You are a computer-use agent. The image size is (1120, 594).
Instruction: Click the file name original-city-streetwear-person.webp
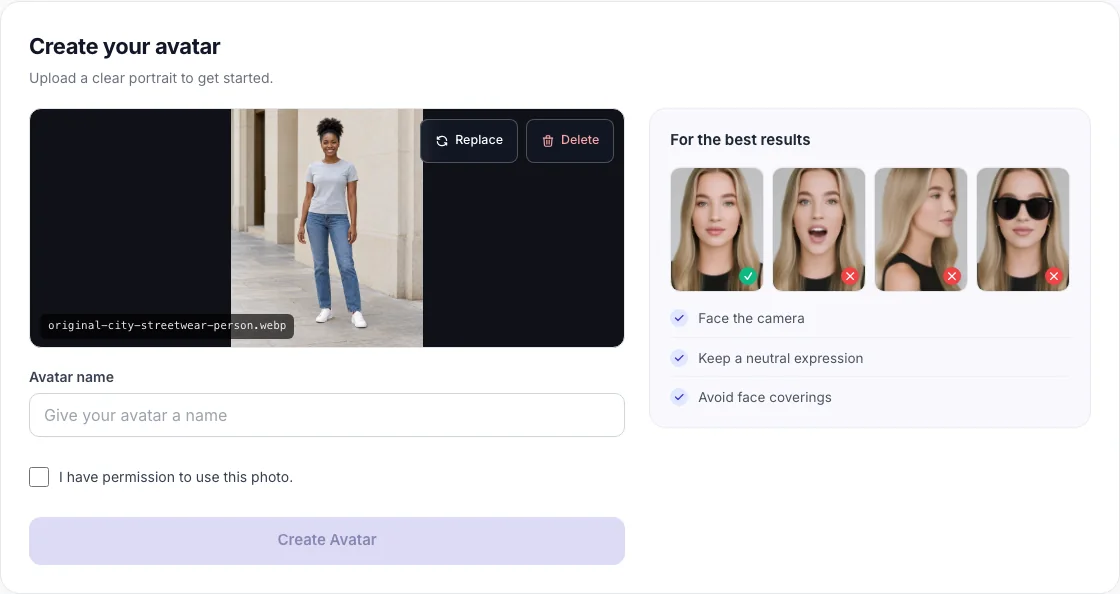coord(167,326)
